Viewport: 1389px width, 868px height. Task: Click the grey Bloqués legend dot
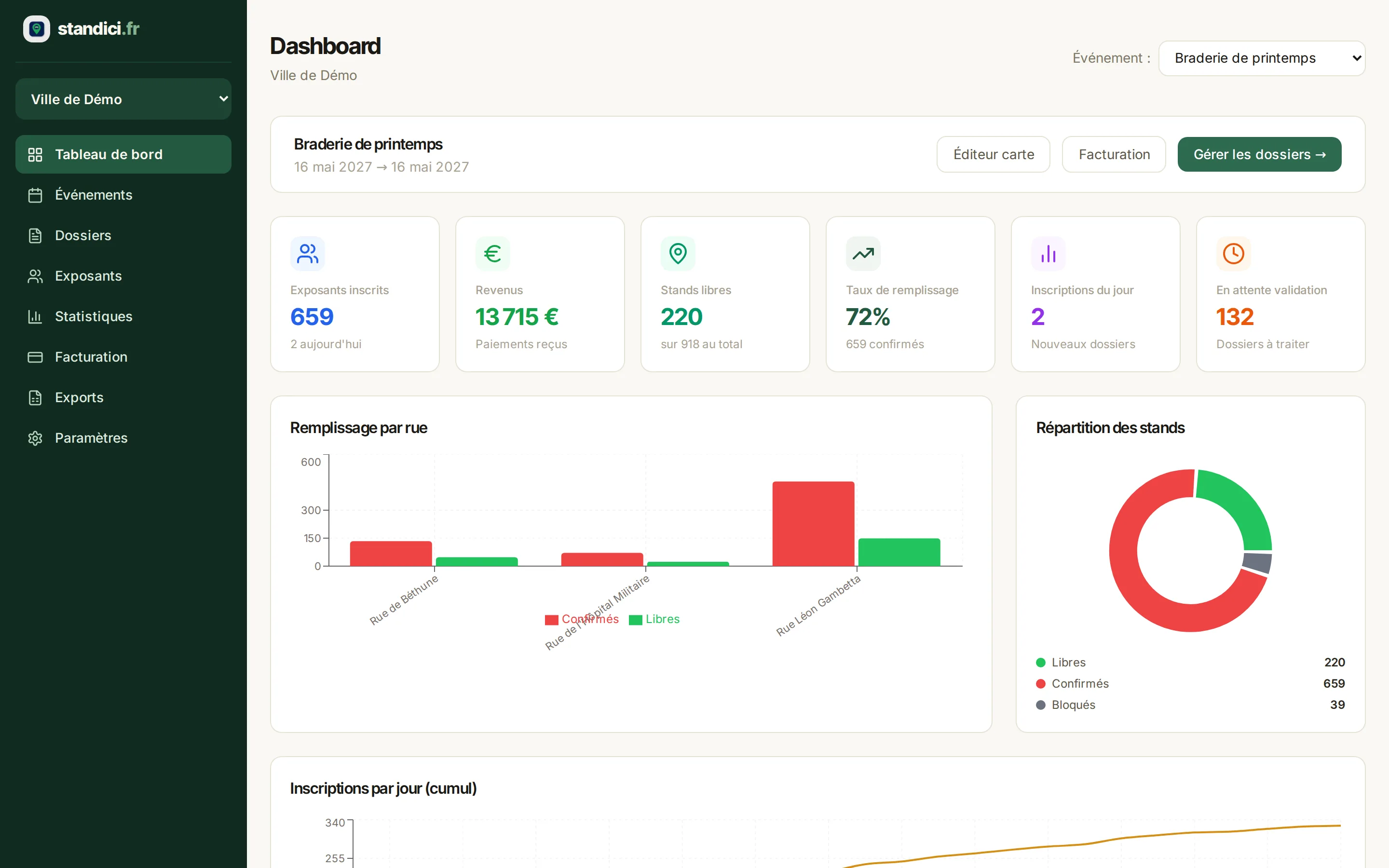coord(1041,705)
